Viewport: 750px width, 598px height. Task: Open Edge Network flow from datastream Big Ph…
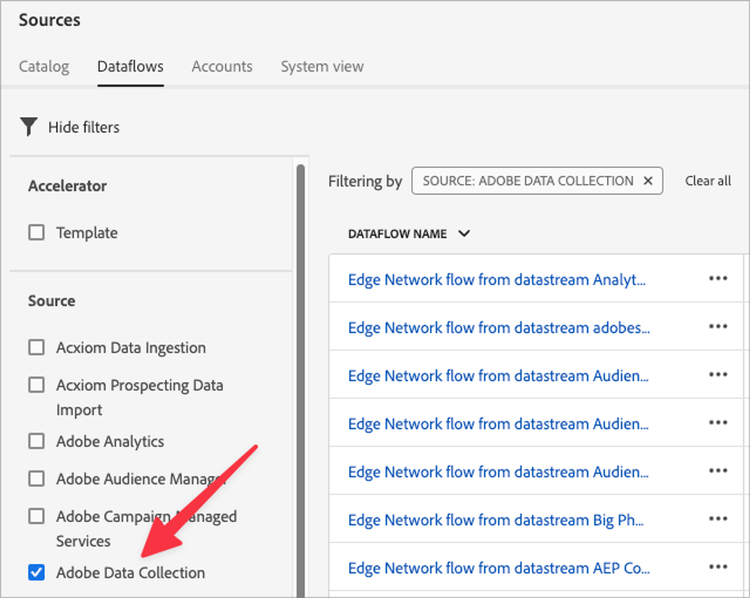(x=496, y=520)
